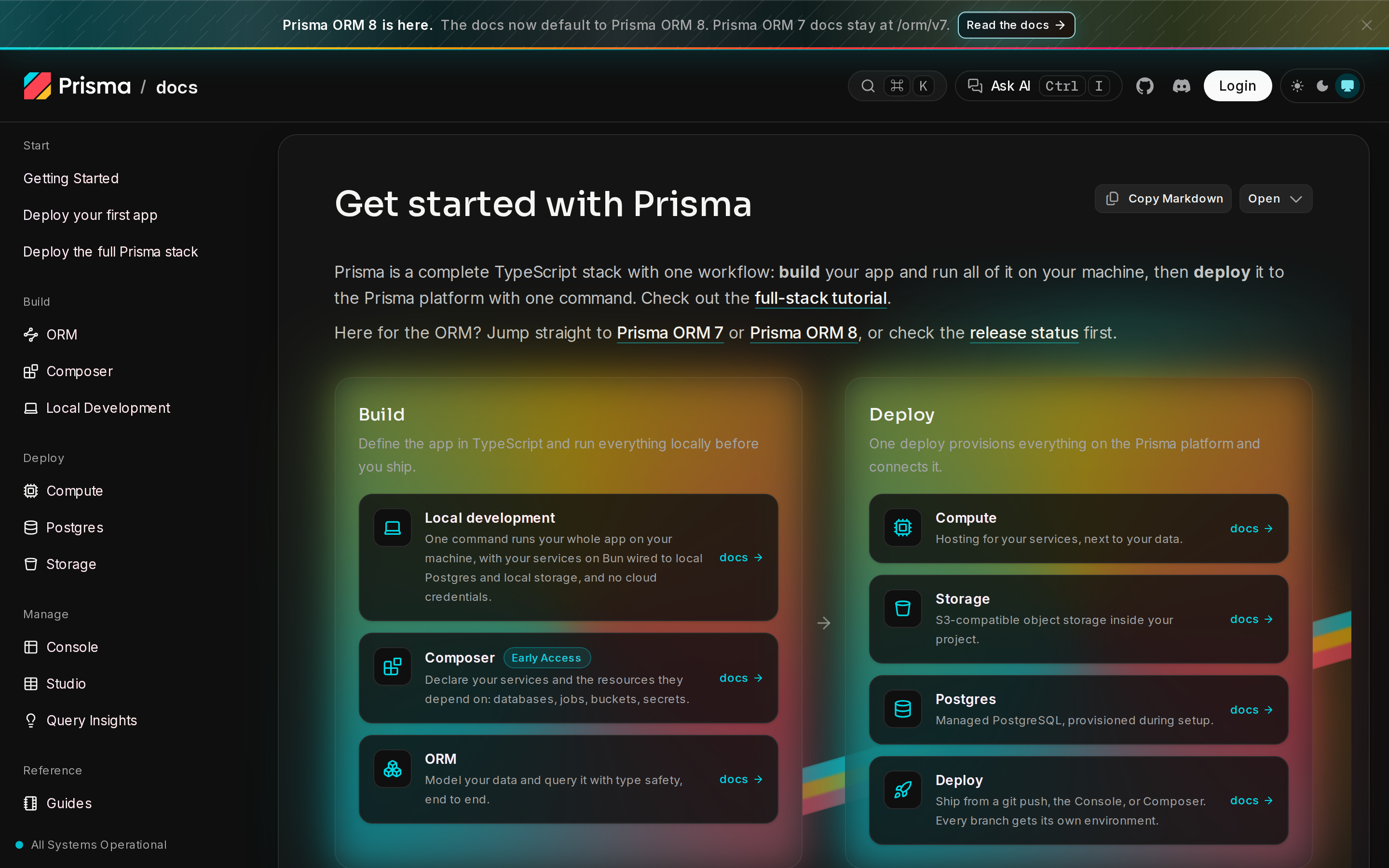The height and width of the screenshot is (868, 1389).
Task: Open Deploy the full Prisma stack page
Action: [x=110, y=252]
